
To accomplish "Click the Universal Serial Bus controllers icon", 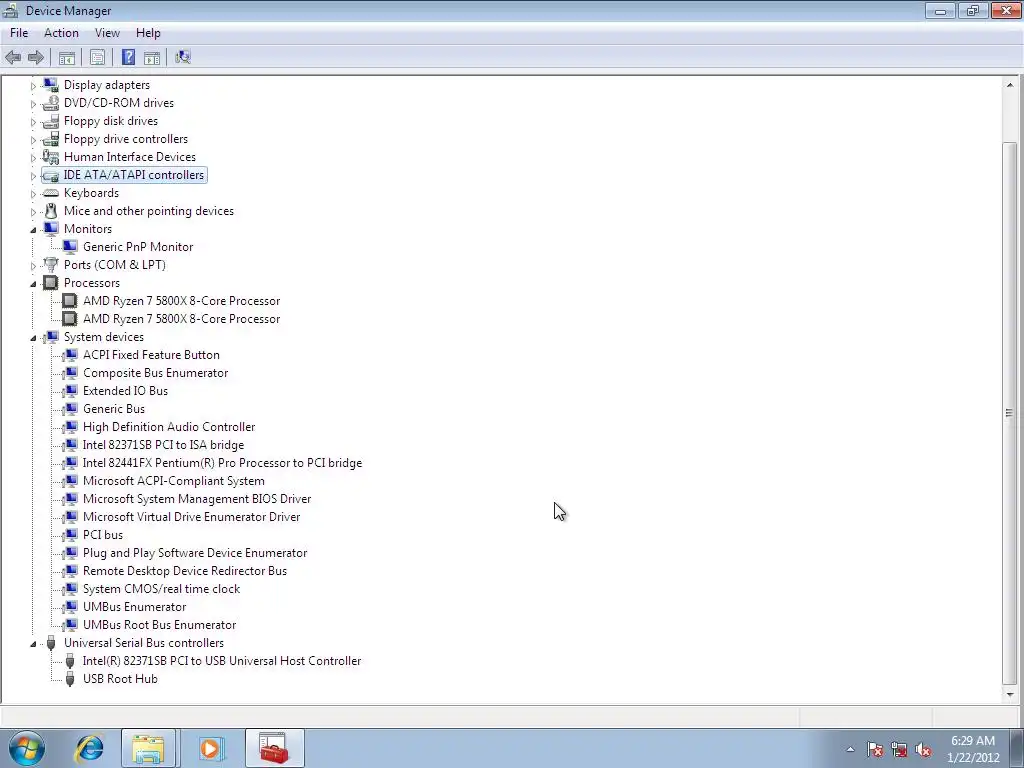I will (x=51, y=643).
